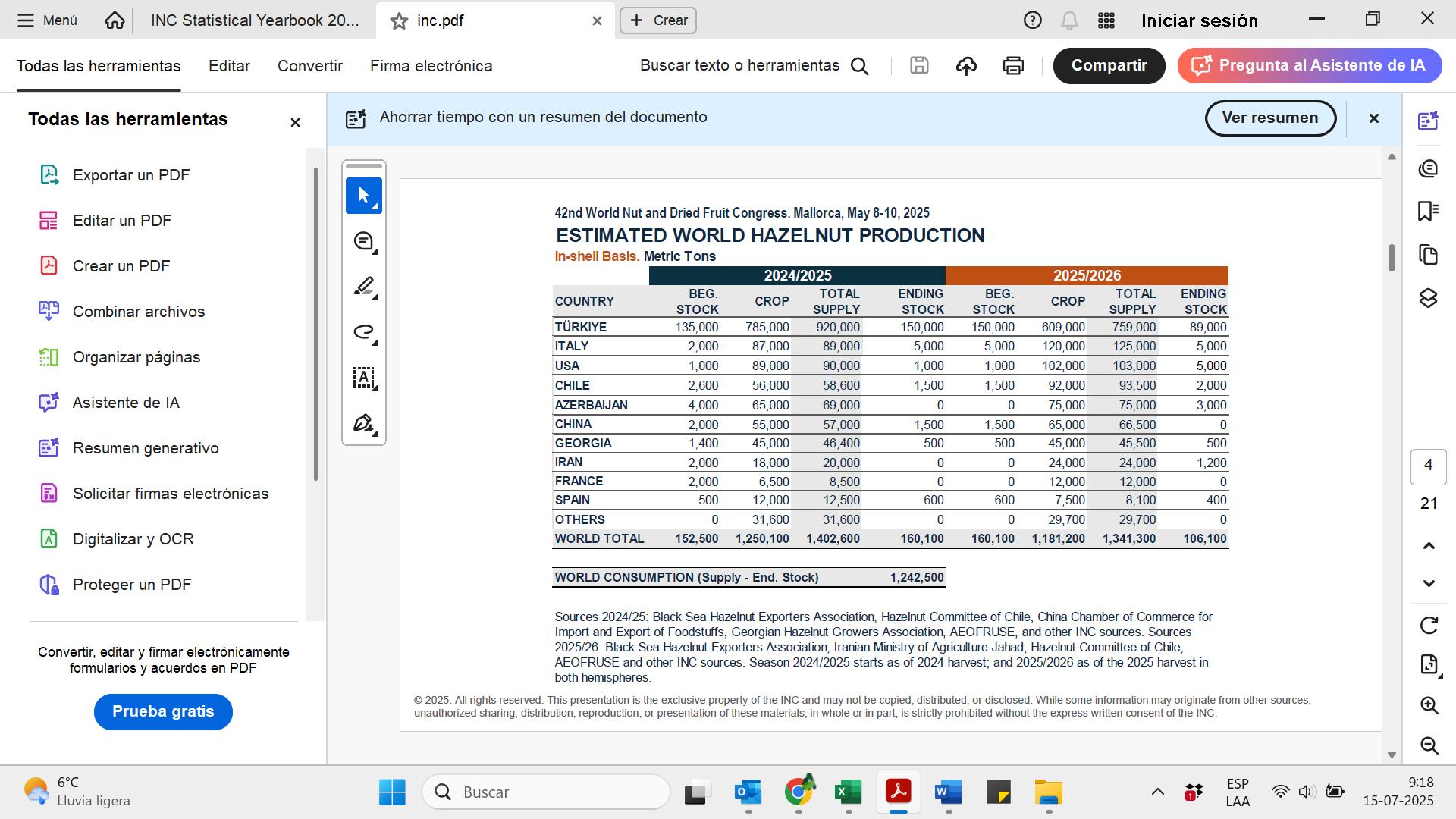Select the highlight pen tool
The image size is (1456, 819).
(363, 287)
